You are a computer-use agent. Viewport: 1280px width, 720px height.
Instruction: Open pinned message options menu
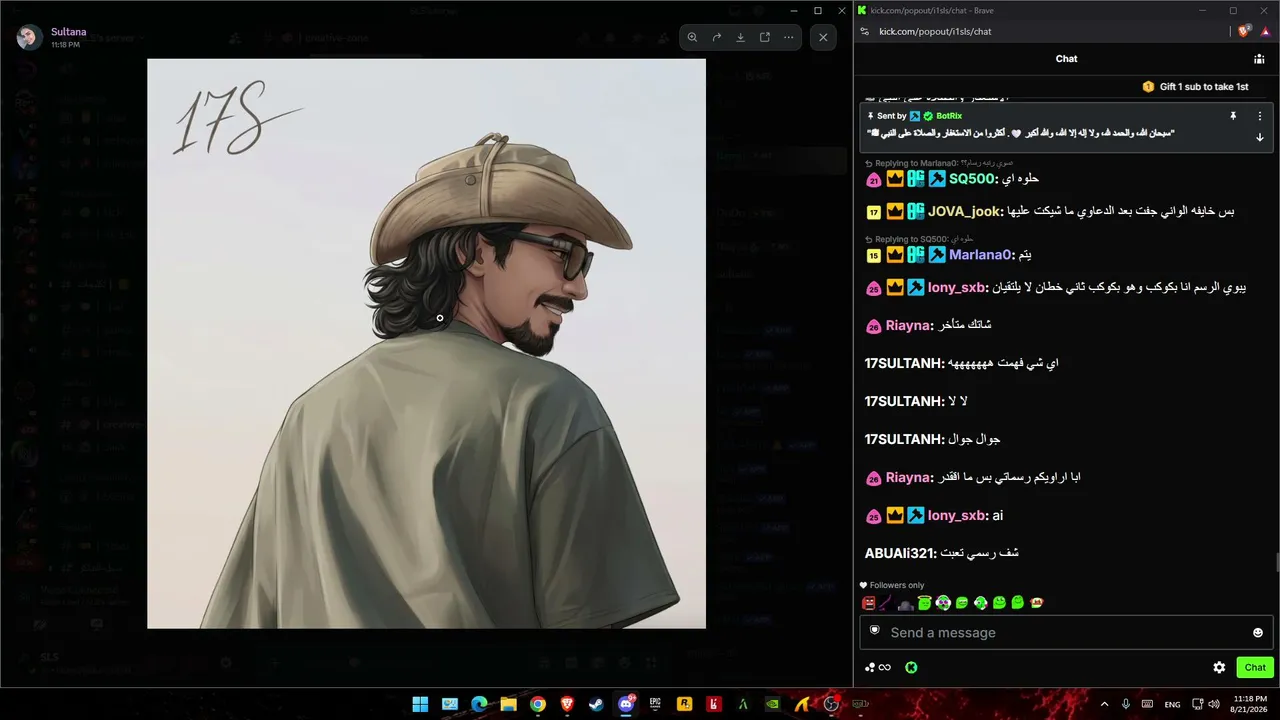[1259, 116]
